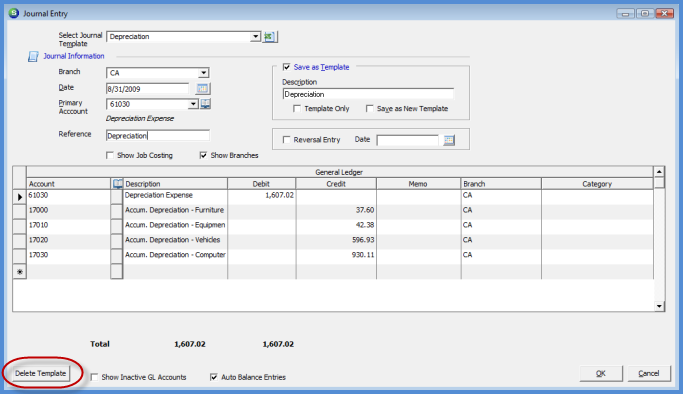Click the Cancel button
The width and height of the screenshot is (683, 394).
coord(649,374)
